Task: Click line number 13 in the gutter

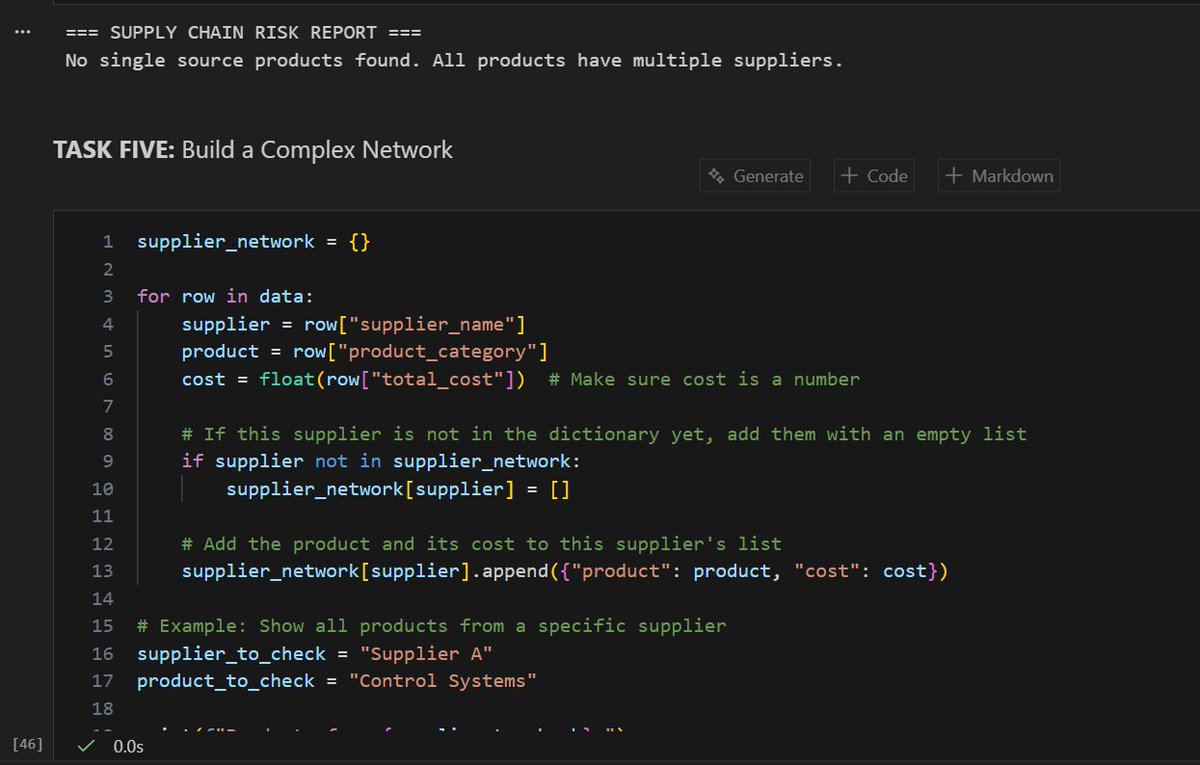Action: 102,572
